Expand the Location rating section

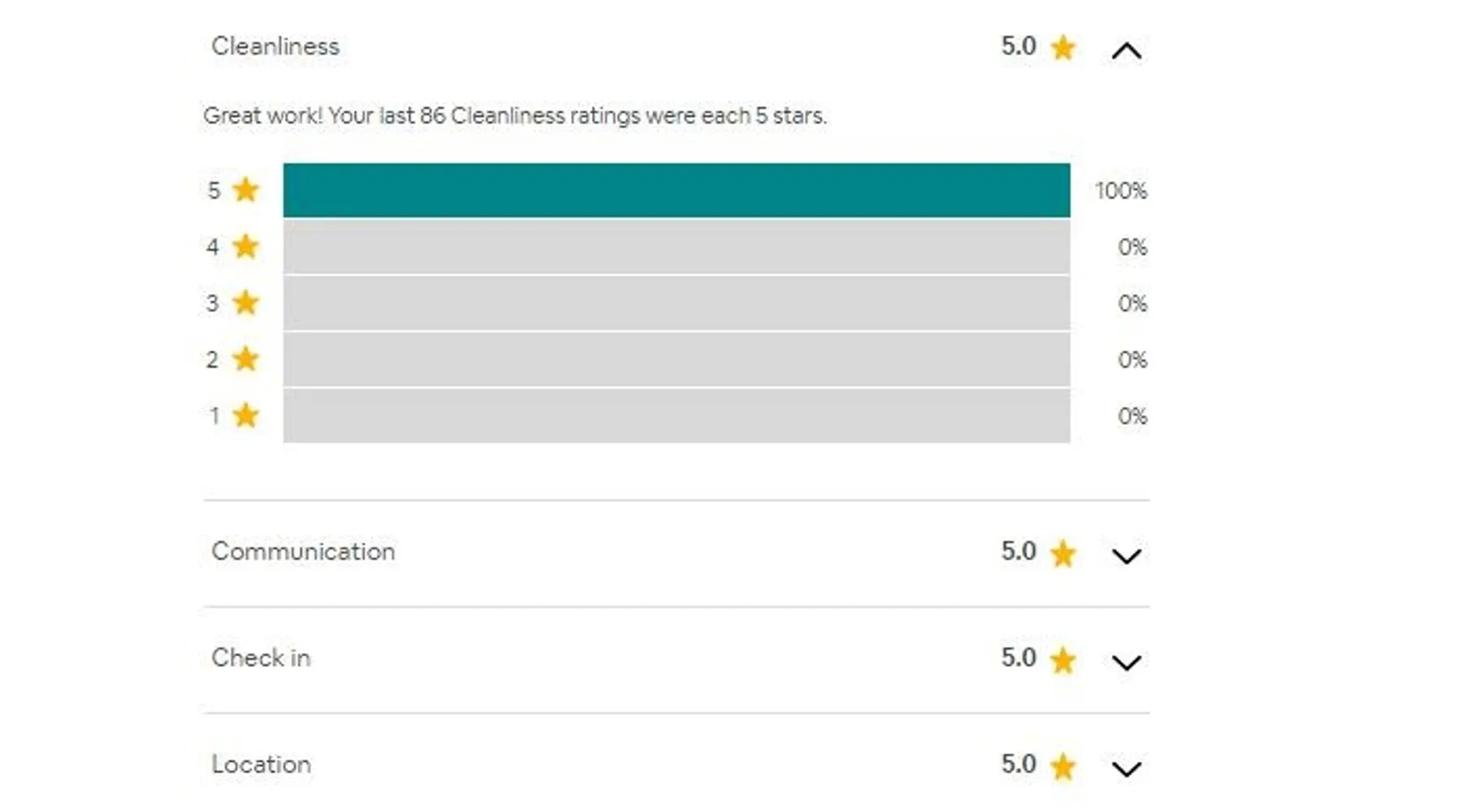(1126, 768)
